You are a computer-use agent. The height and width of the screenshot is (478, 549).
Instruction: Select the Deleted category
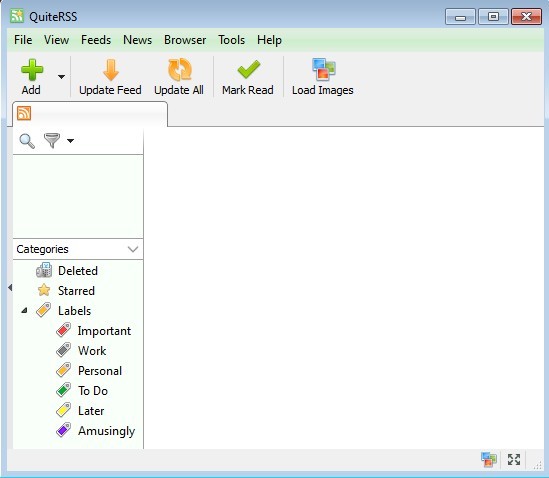click(78, 271)
